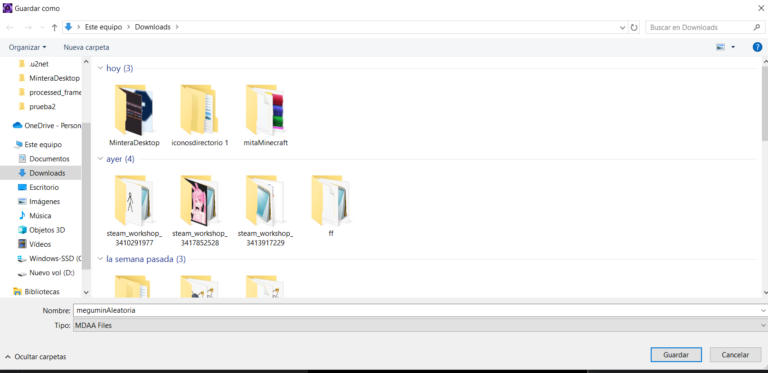Image resolution: width=768 pixels, height=373 pixels.
Task: Click Downloads in the address bar
Action: pos(152,27)
